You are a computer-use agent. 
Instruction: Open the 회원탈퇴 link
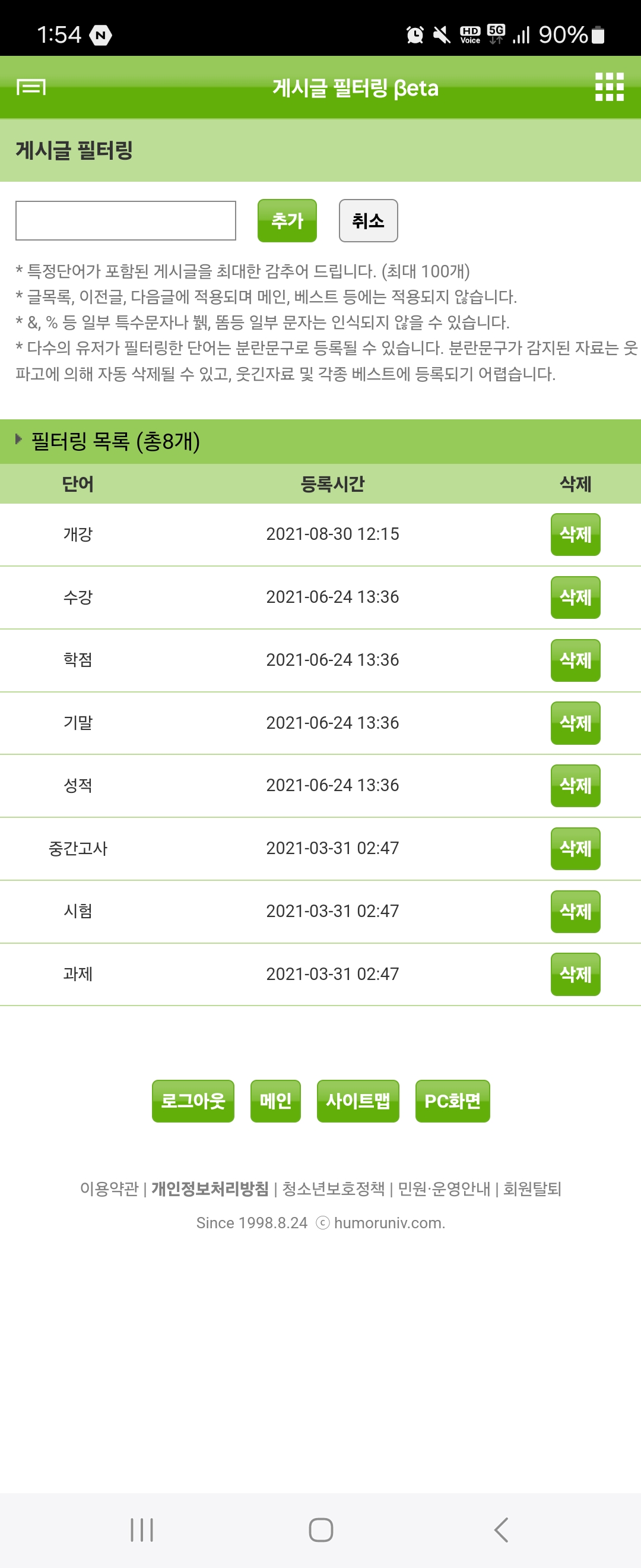tap(532, 1189)
